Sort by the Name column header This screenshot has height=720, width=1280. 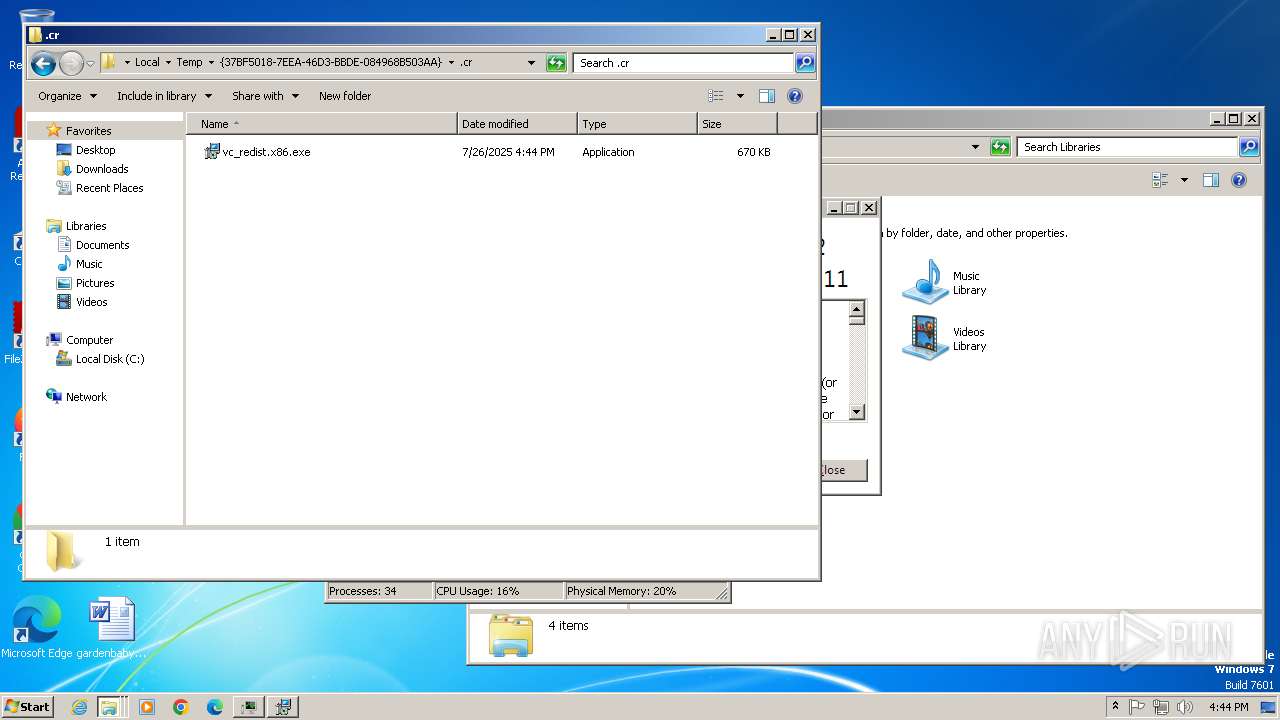(x=322, y=124)
